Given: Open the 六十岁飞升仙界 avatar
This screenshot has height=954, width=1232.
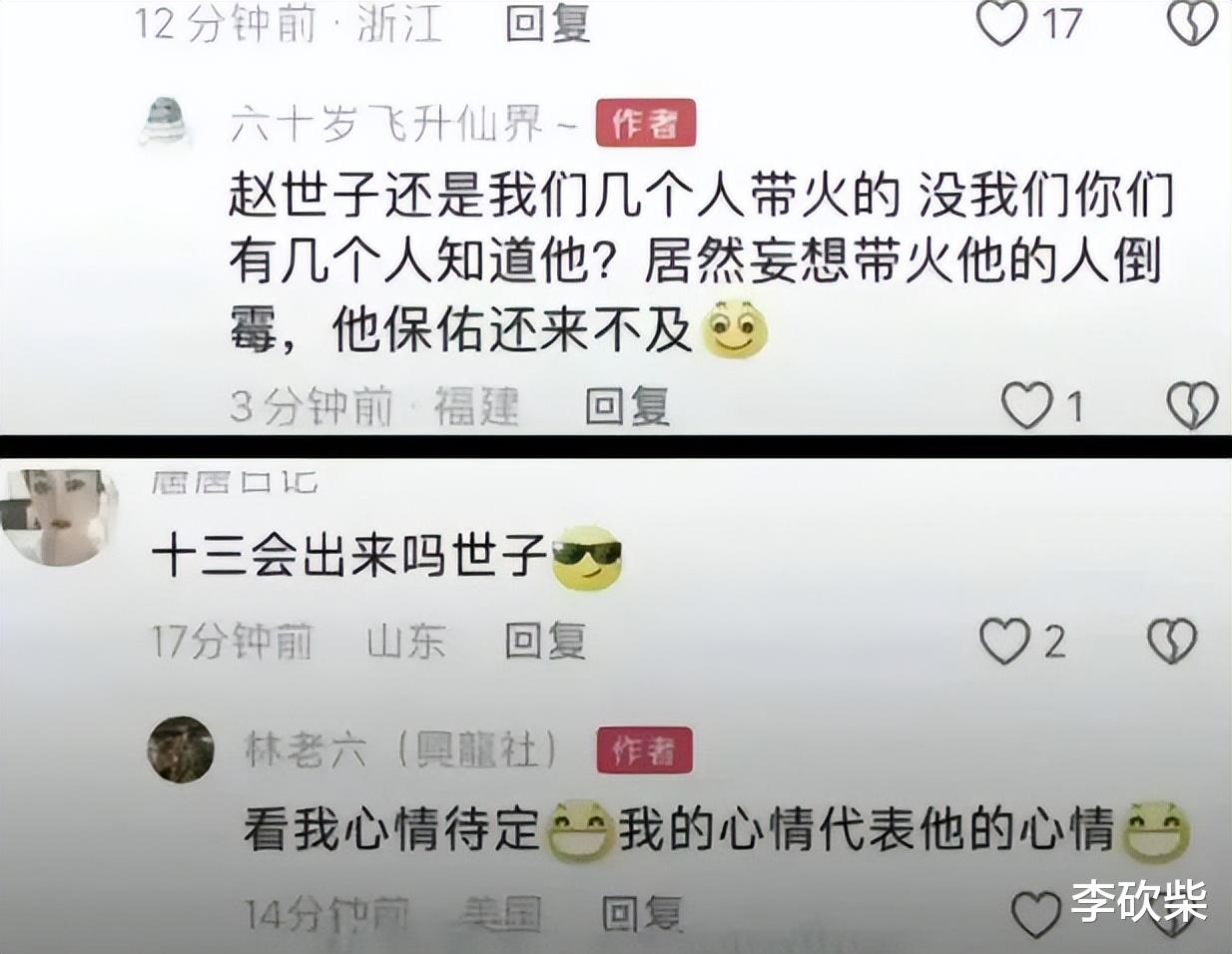Looking at the screenshot, I should tap(165, 124).
